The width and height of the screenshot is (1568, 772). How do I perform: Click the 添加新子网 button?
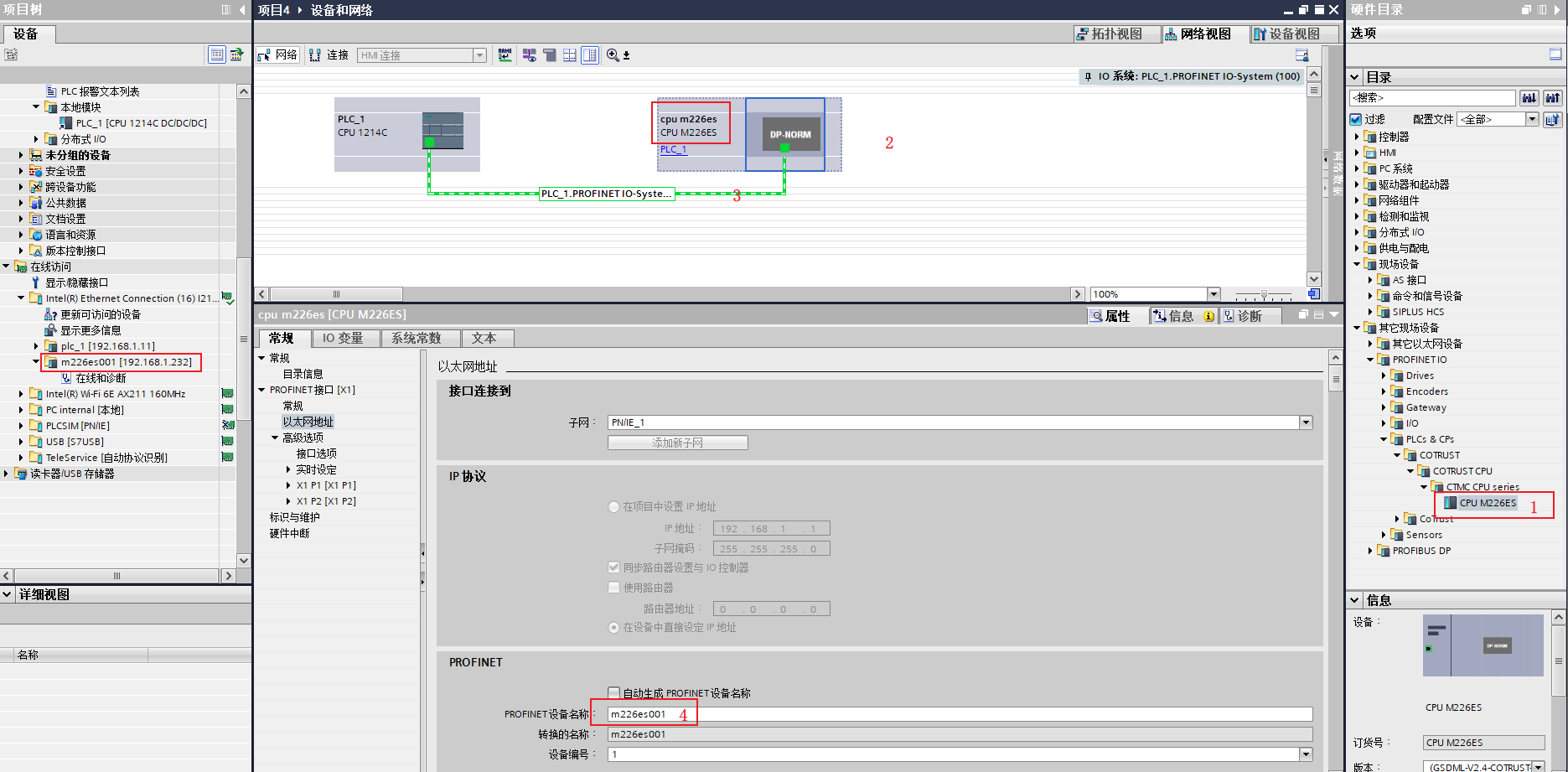[677, 443]
